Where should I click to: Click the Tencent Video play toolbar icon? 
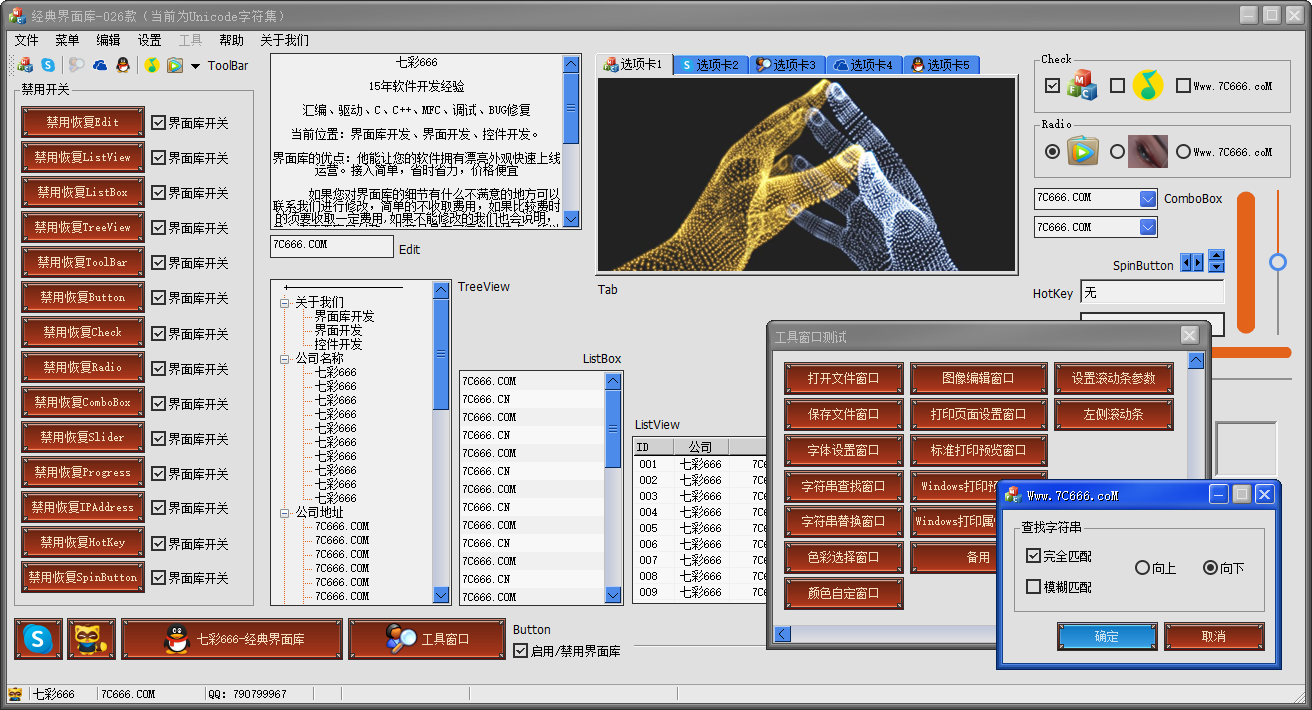click(x=174, y=65)
